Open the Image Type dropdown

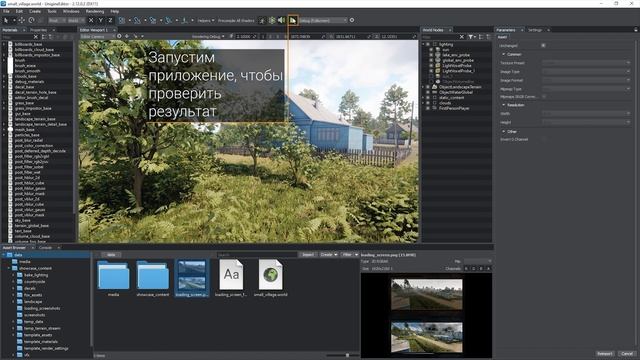tap(586, 71)
